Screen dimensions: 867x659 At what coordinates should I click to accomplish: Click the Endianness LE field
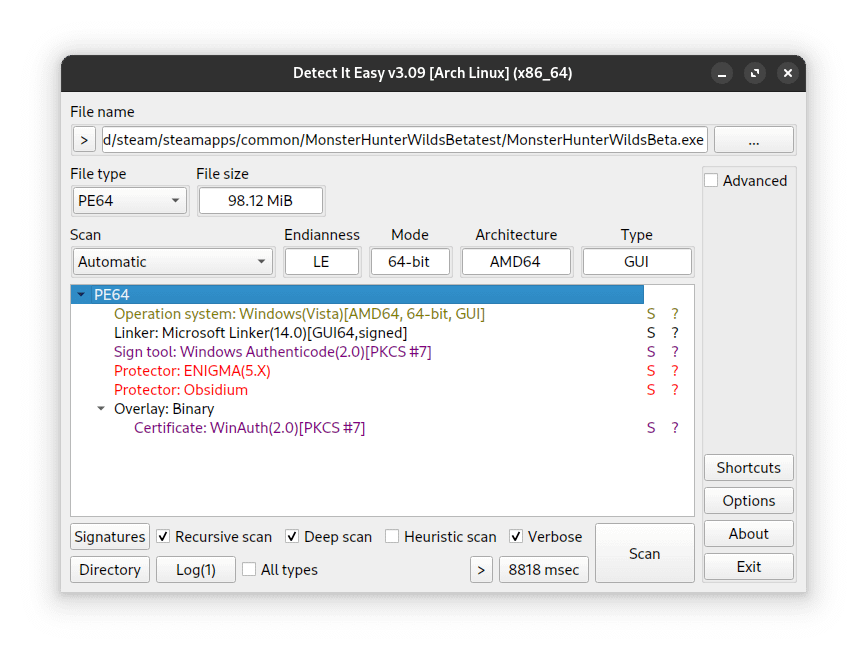coord(321,261)
